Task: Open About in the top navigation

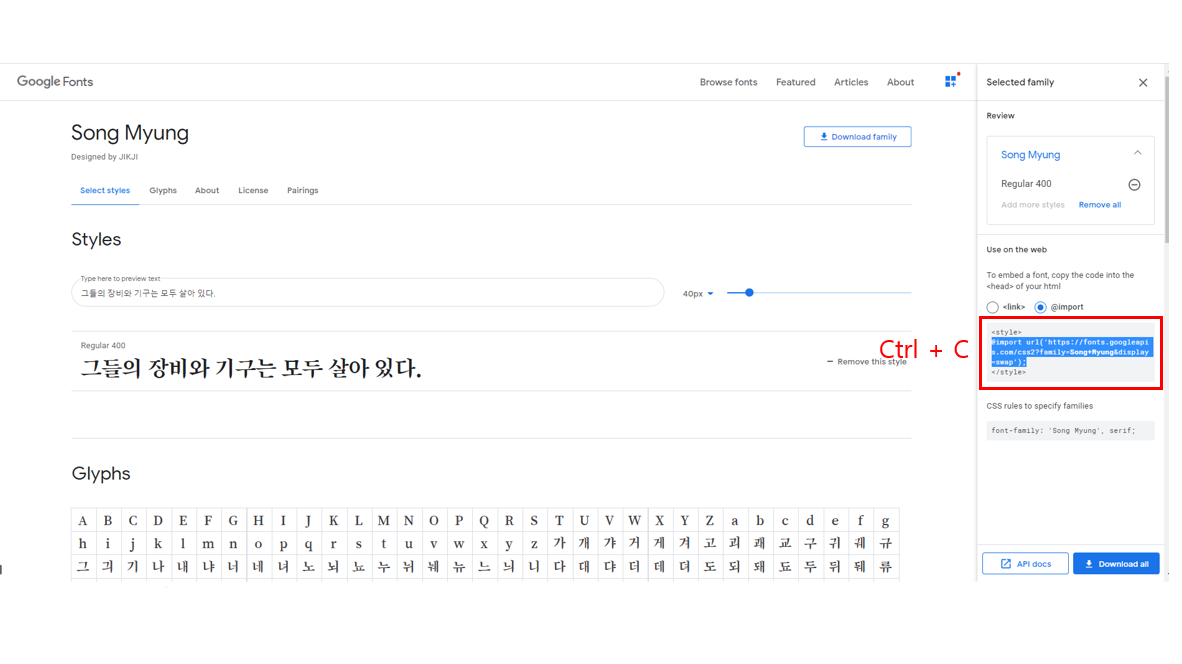Action: (x=900, y=82)
